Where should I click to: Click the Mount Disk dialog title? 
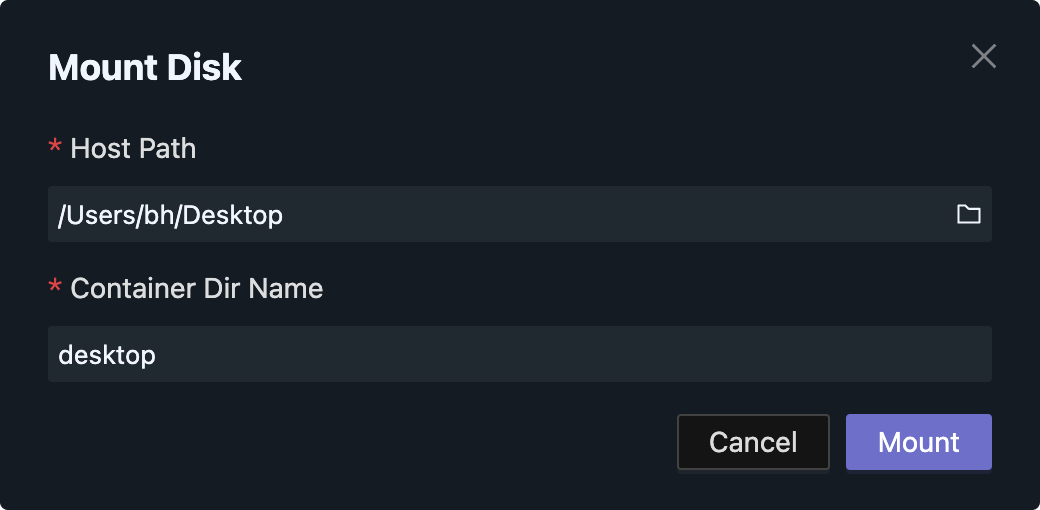pyautogui.click(x=145, y=68)
